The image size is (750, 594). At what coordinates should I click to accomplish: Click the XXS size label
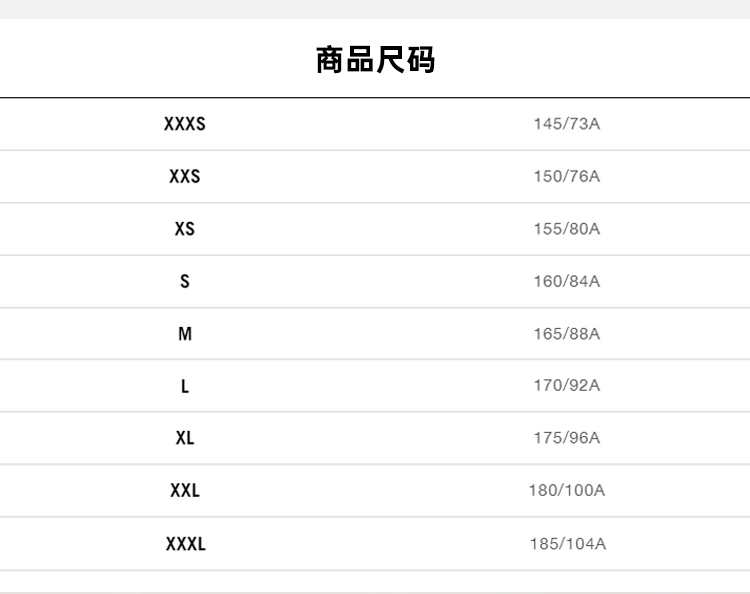click(x=185, y=177)
